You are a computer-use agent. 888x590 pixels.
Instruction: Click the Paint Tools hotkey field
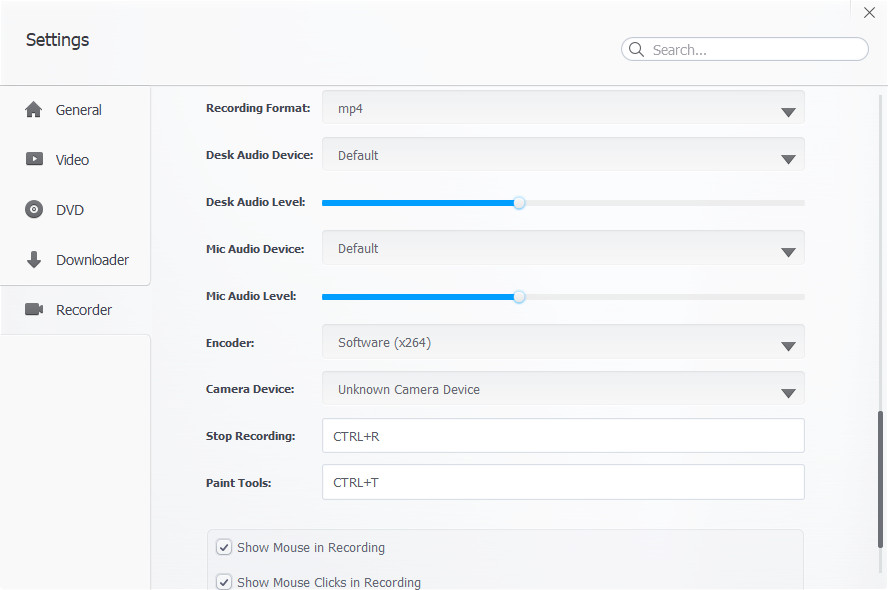(x=563, y=482)
